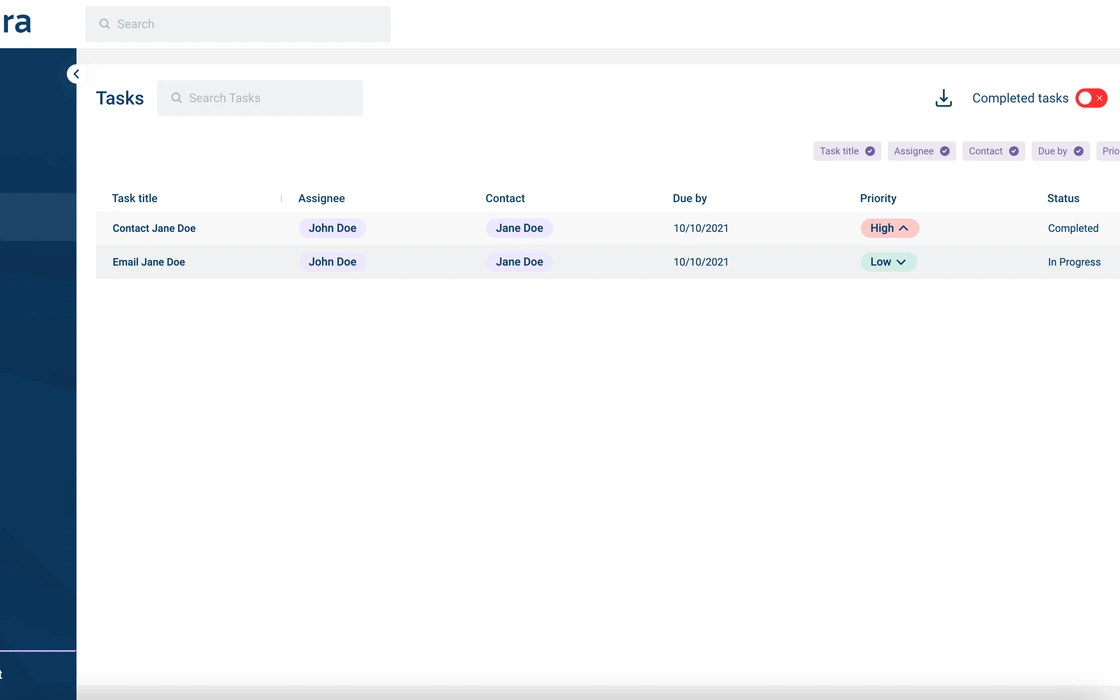Sort by the Contact column header
The image size is (1120, 700).
point(505,198)
